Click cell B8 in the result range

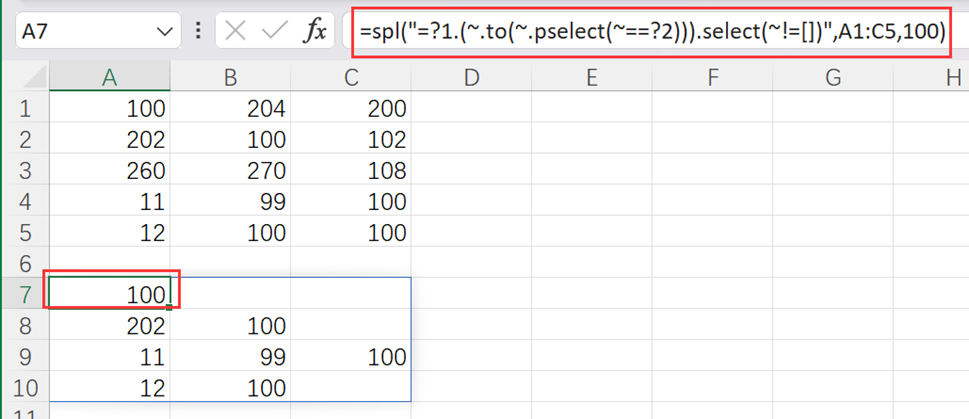coord(230,325)
